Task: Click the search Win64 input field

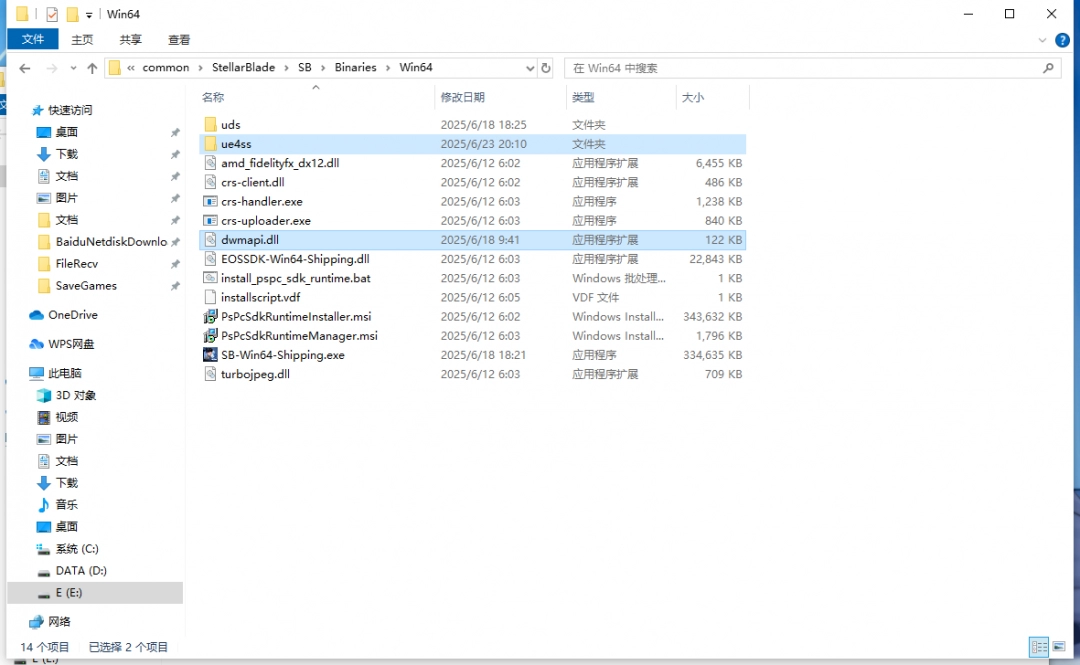Action: coord(800,68)
